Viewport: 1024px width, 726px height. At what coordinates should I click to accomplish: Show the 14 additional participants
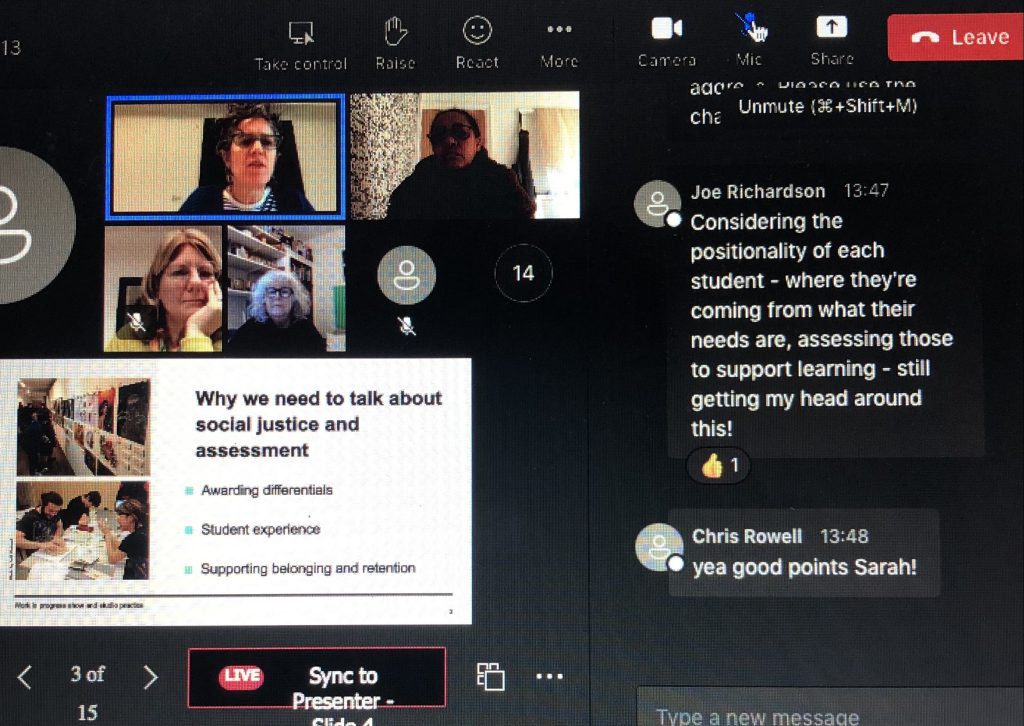(x=523, y=273)
